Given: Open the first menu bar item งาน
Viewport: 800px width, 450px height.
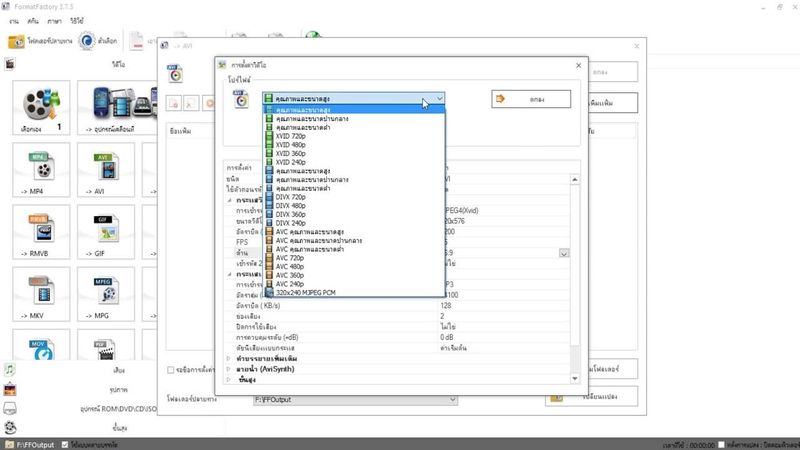Looking at the screenshot, I should (x=14, y=21).
